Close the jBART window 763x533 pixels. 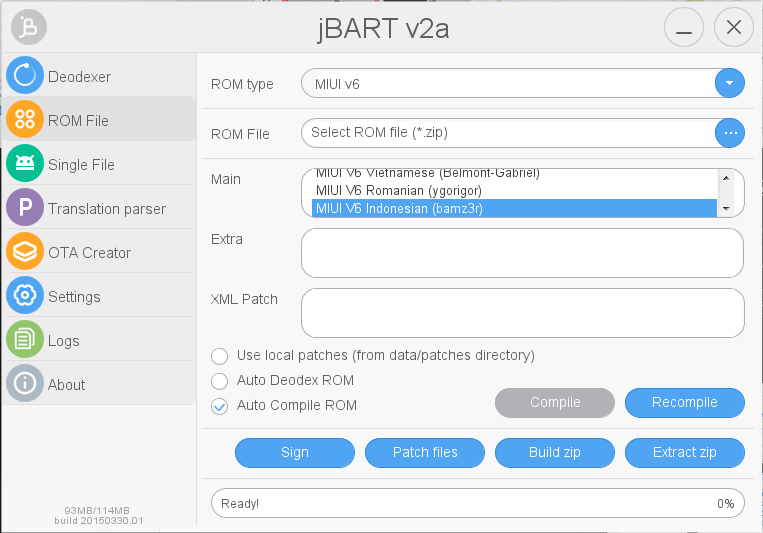point(734,27)
